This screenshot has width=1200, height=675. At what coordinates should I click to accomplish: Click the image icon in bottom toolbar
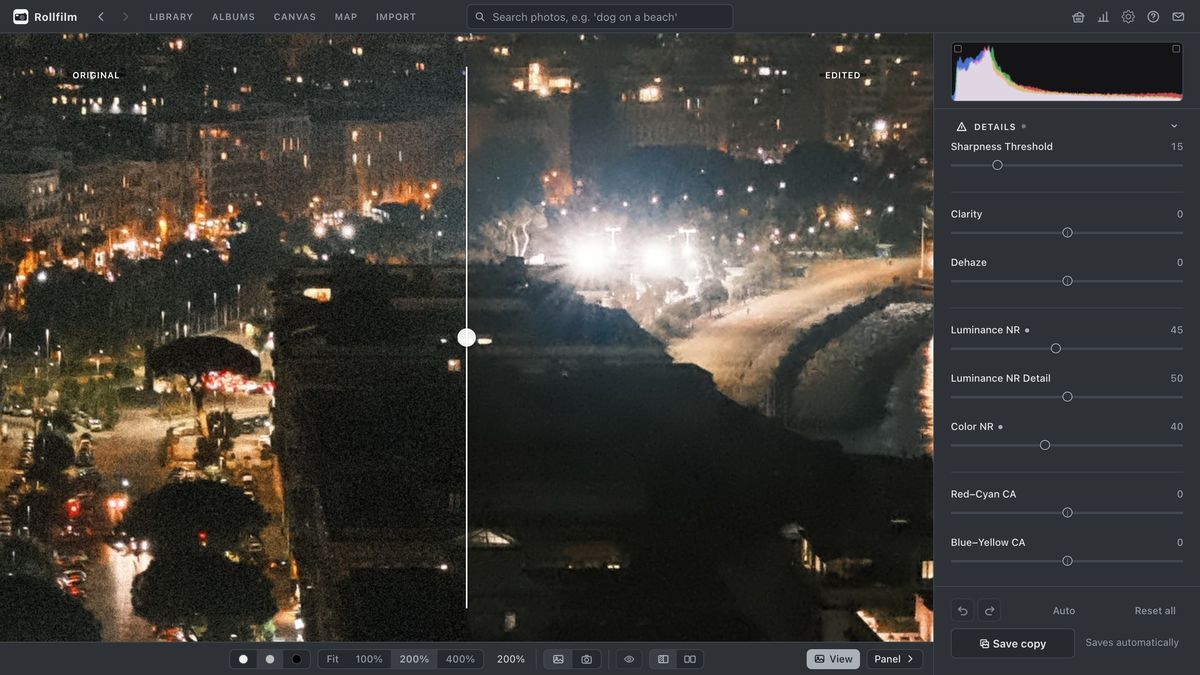pyautogui.click(x=558, y=659)
